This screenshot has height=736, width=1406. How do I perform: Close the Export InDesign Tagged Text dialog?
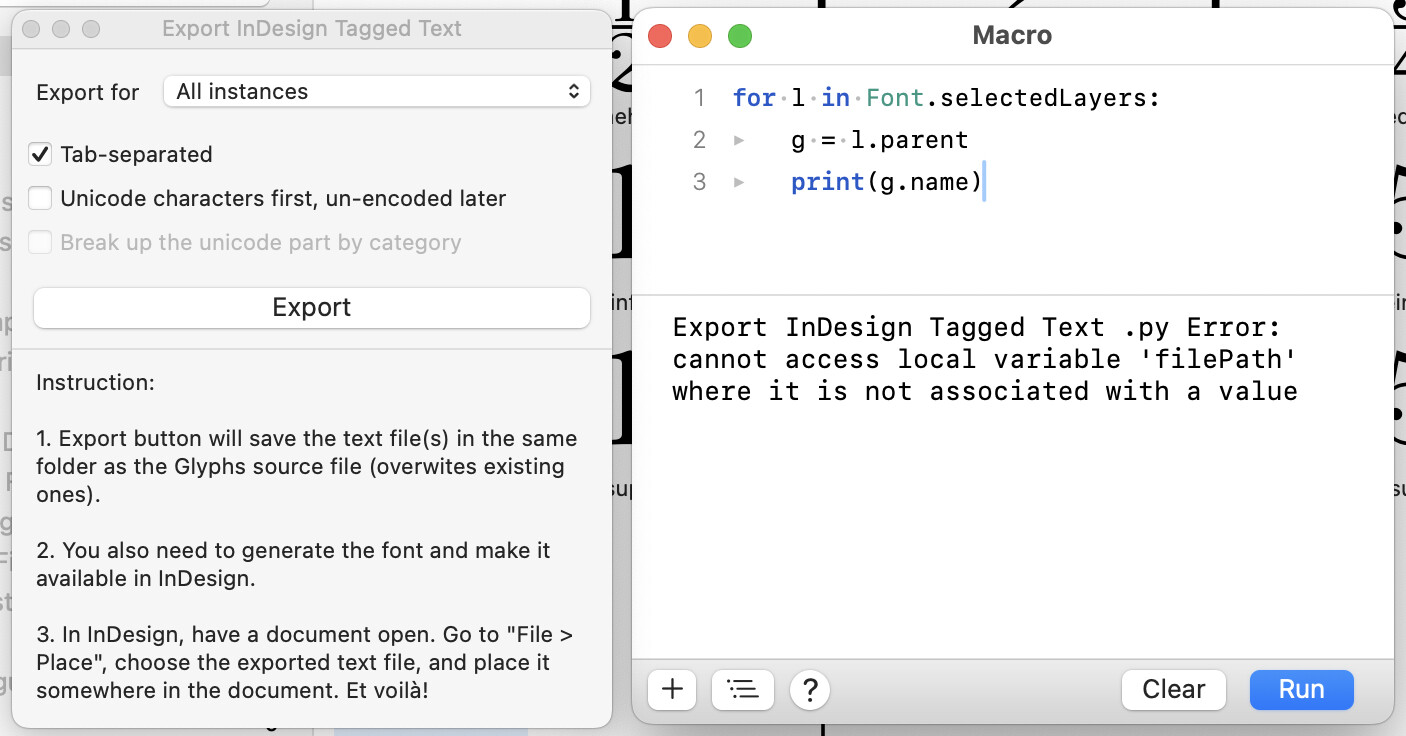[x=31, y=29]
